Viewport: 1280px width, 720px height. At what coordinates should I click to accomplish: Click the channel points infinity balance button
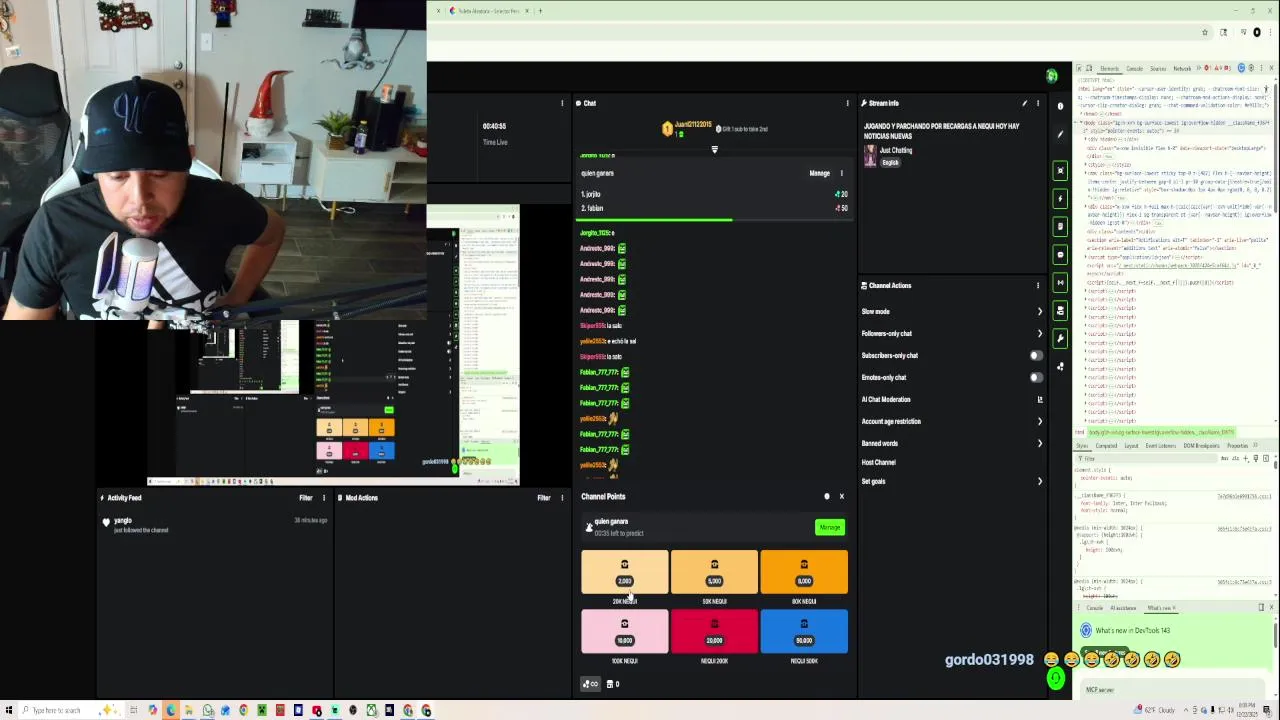coord(591,684)
